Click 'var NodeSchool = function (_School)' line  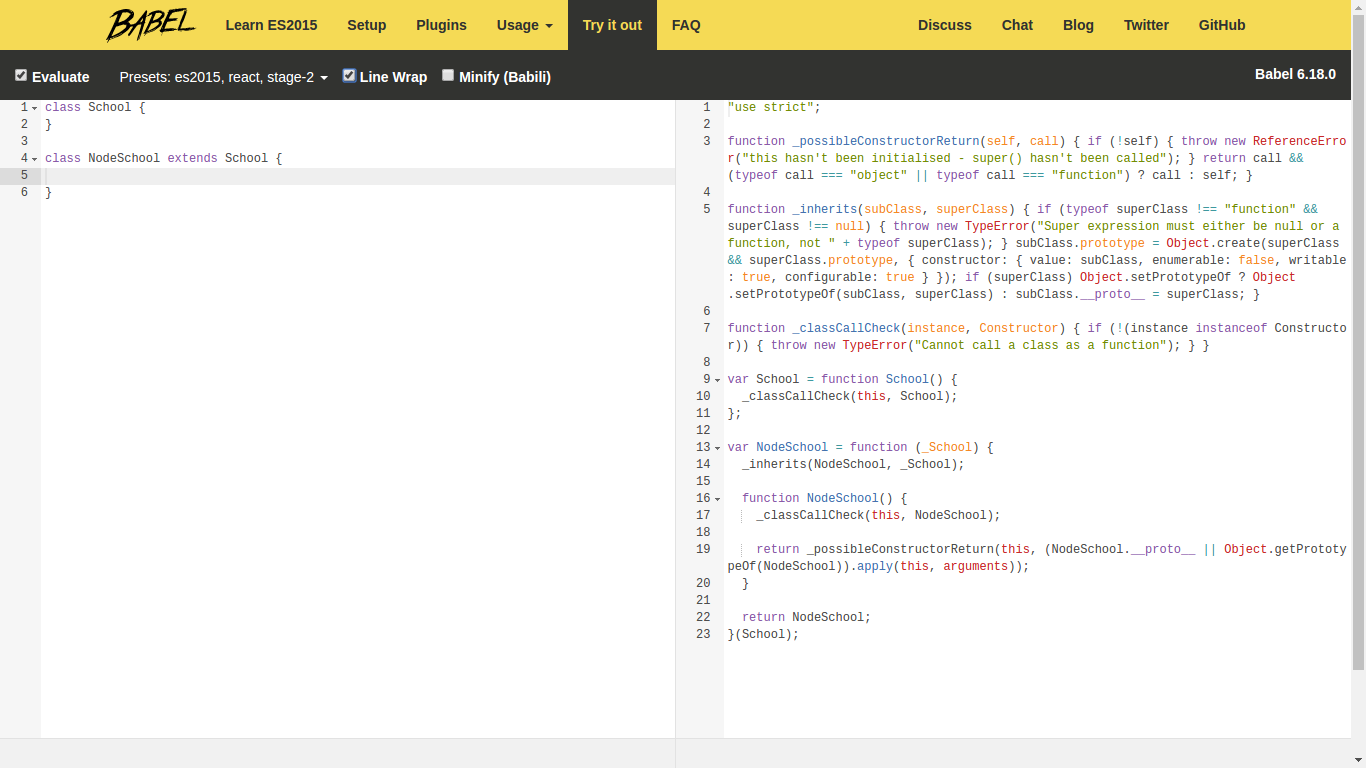(861, 447)
